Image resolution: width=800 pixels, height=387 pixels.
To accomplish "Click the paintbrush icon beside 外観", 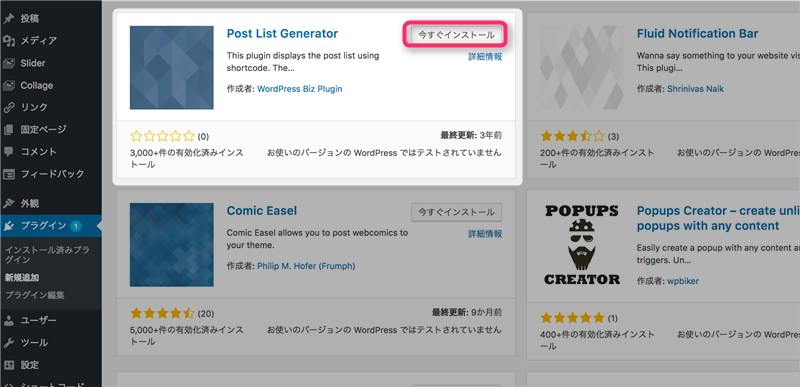I will 9,203.
